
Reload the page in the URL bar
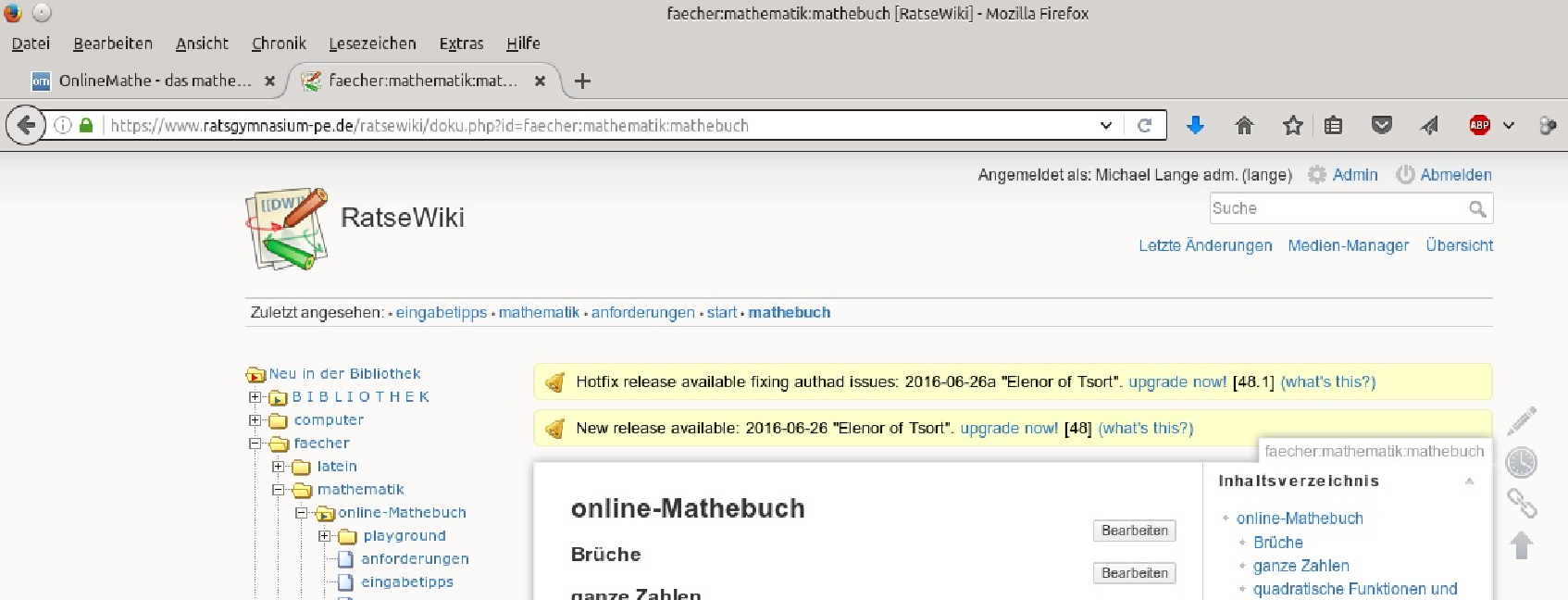coord(1144,125)
